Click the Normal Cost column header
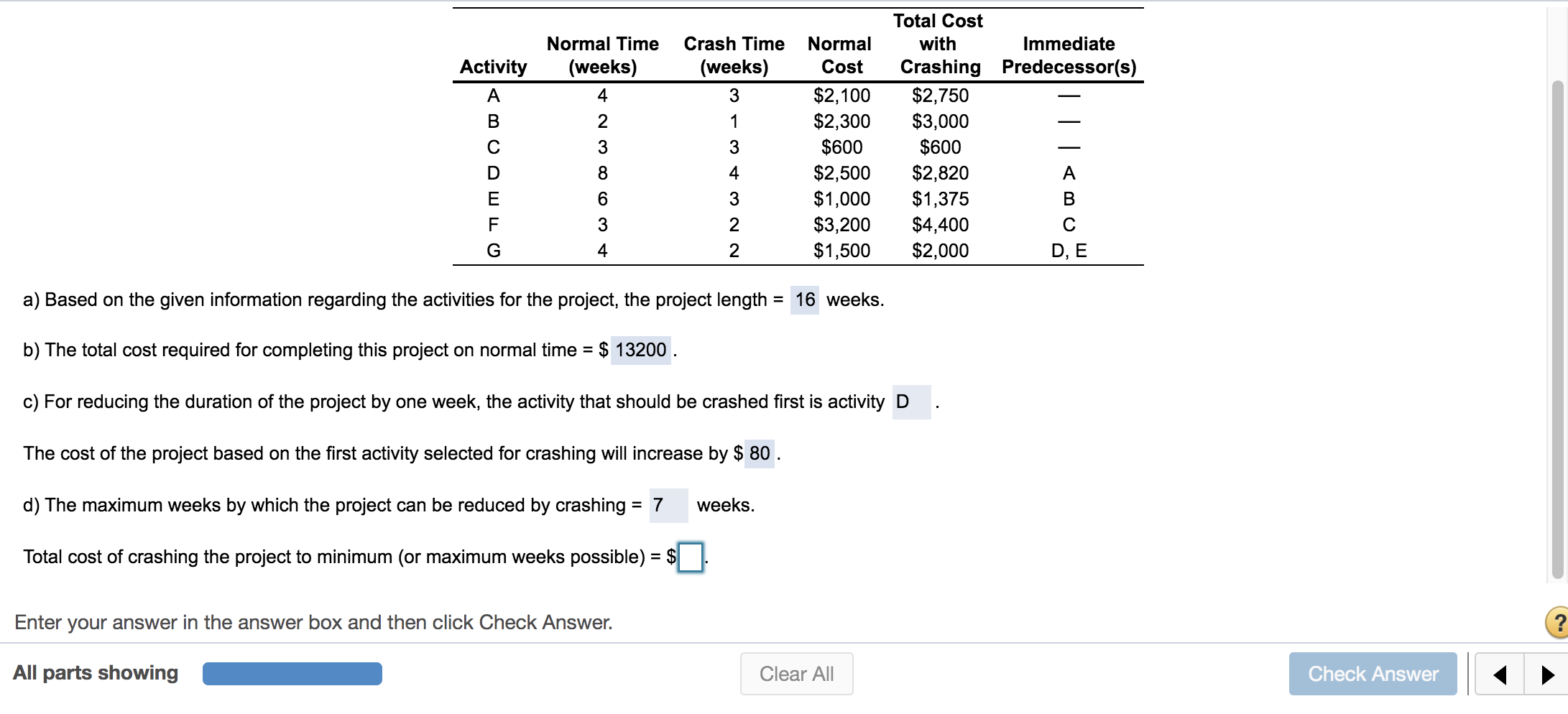 (x=839, y=55)
